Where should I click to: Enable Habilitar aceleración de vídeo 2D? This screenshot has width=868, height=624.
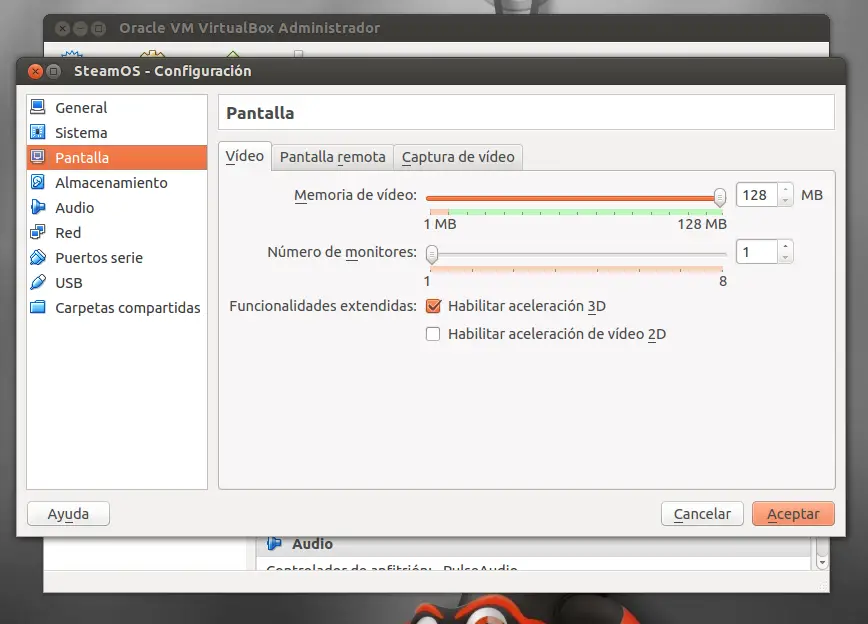[x=433, y=334]
